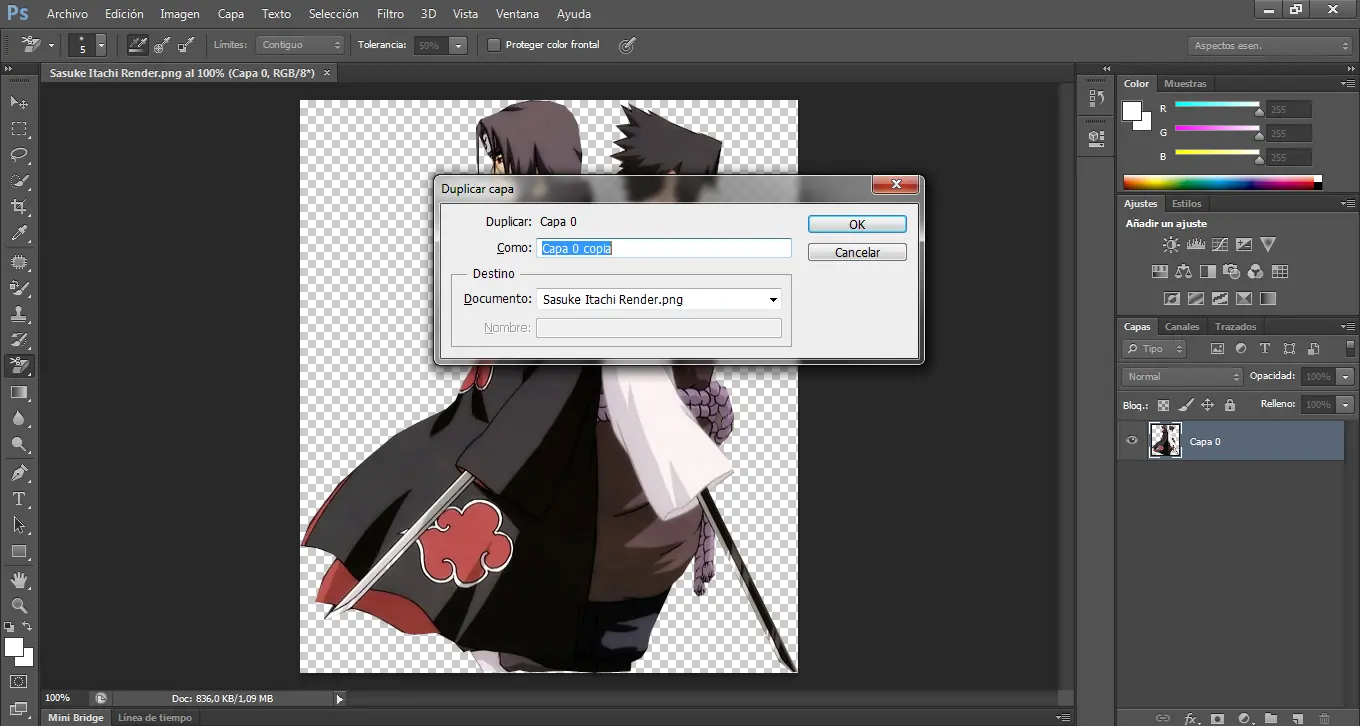The height and width of the screenshot is (726, 1360).
Task: Open the Filtro menu
Action: (x=391, y=14)
